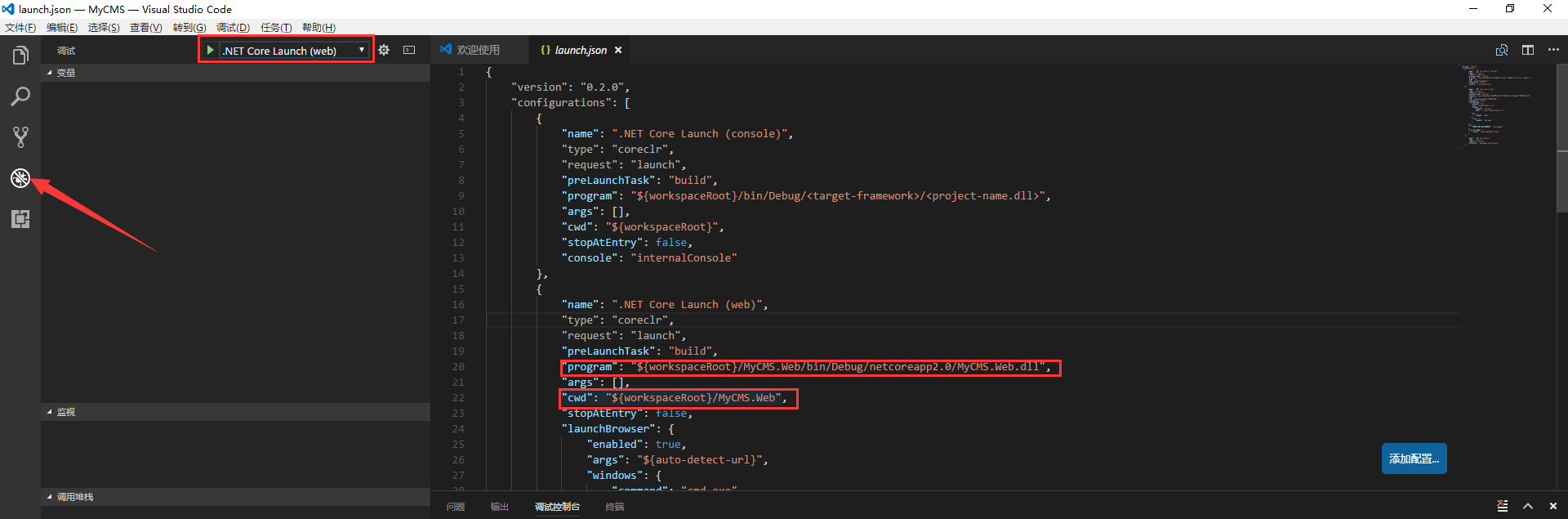Collapse the 监视 section

(x=235, y=412)
